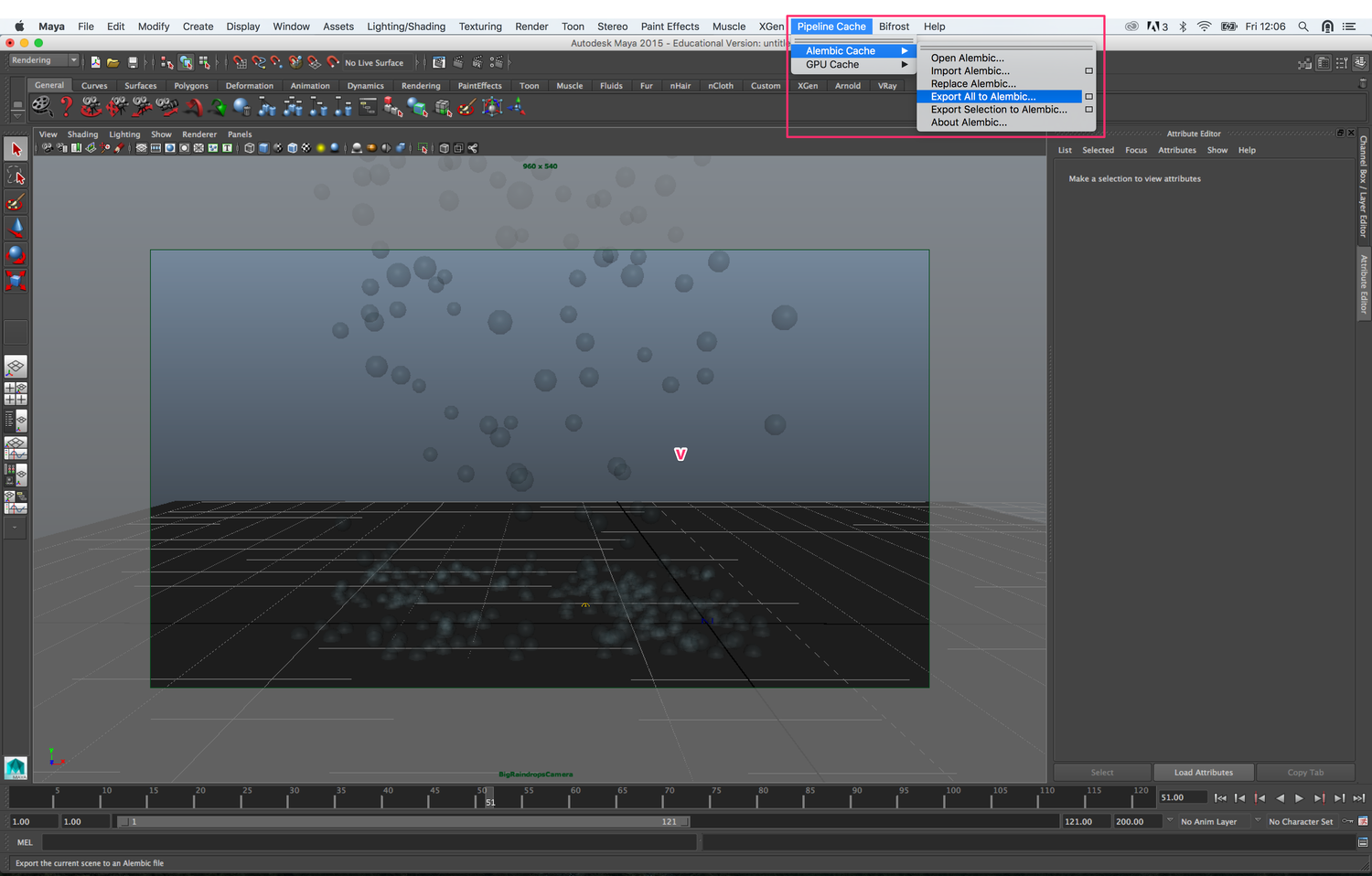Switch to Persp/Graph editor layout
This screenshot has width=1372, height=876.
[x=16, y=448]
